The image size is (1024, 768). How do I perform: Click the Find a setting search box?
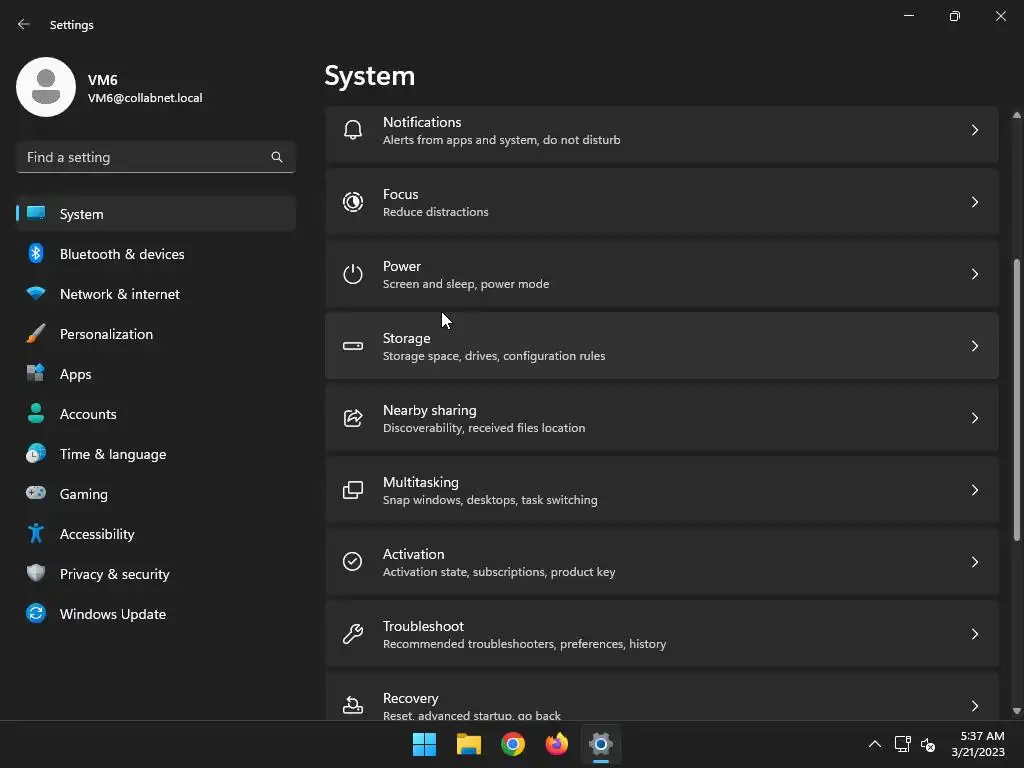[x=155, y=157]
